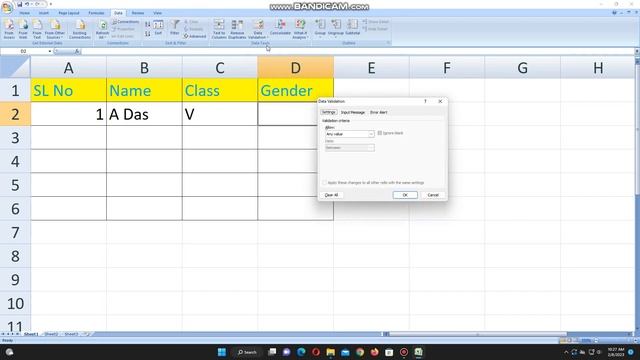
Task: Click the Select All corner of the sheet
Action: coord(15,67)
